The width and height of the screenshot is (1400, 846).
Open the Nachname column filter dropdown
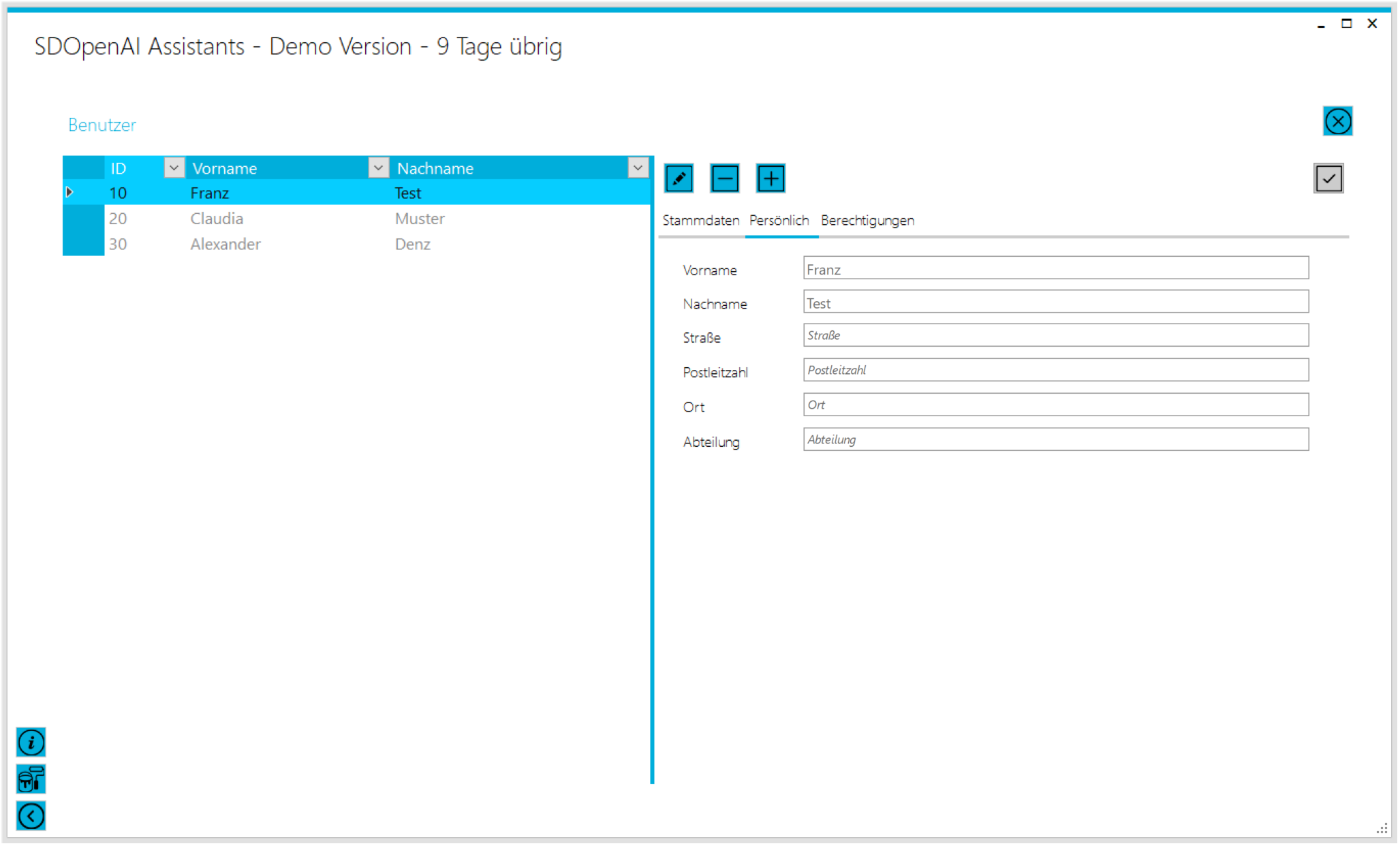638,168
